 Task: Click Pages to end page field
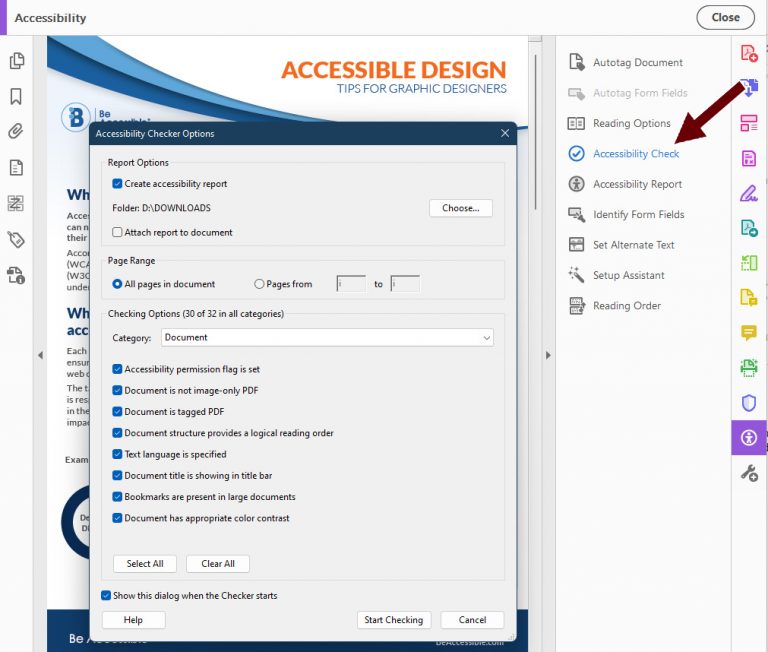405,284
